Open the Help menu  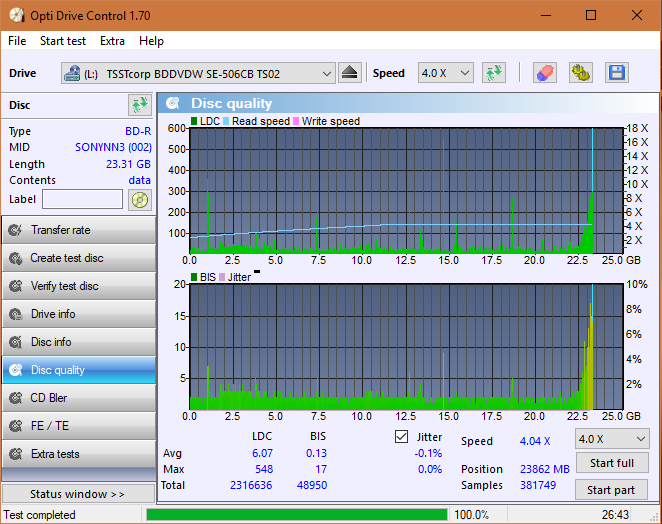(151, 41)
